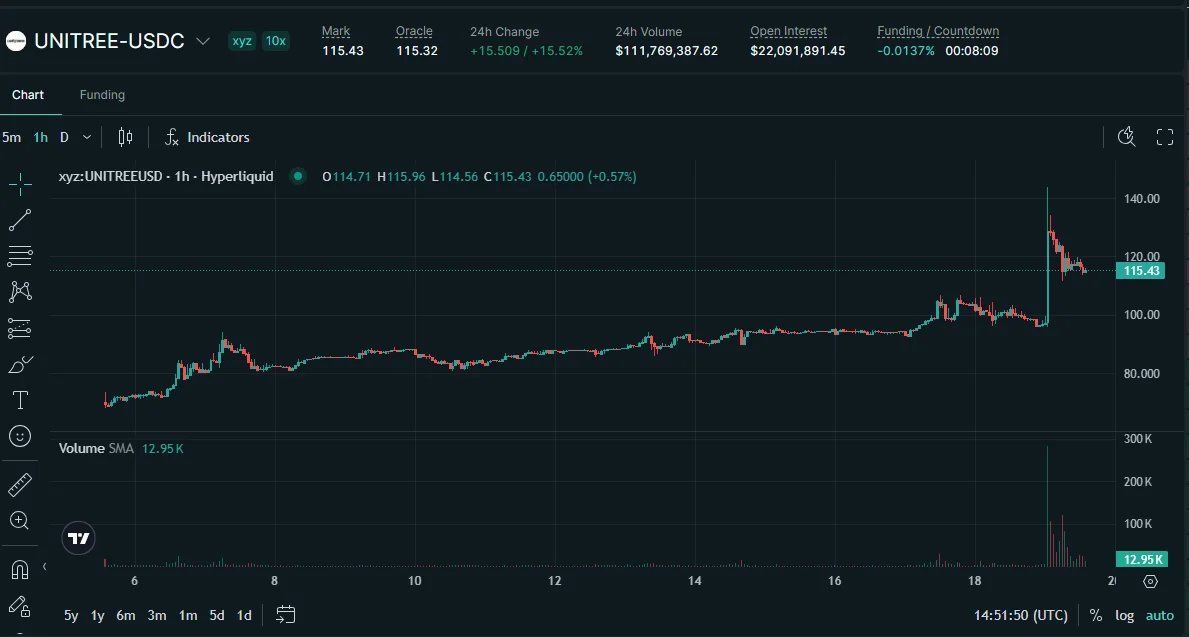Set date range to 6m
This screenshot has height=637, width=1189.
click(x=126, y=615)
